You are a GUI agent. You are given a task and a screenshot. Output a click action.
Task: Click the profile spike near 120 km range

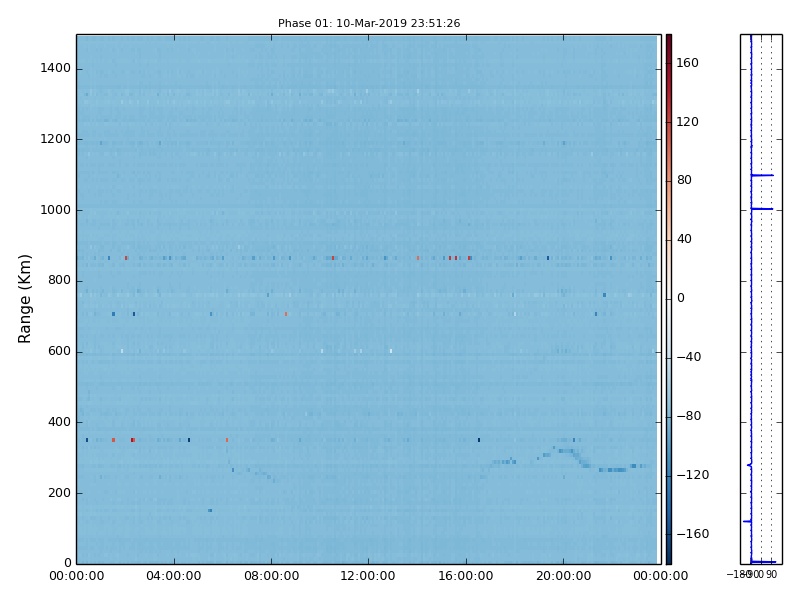747,521
